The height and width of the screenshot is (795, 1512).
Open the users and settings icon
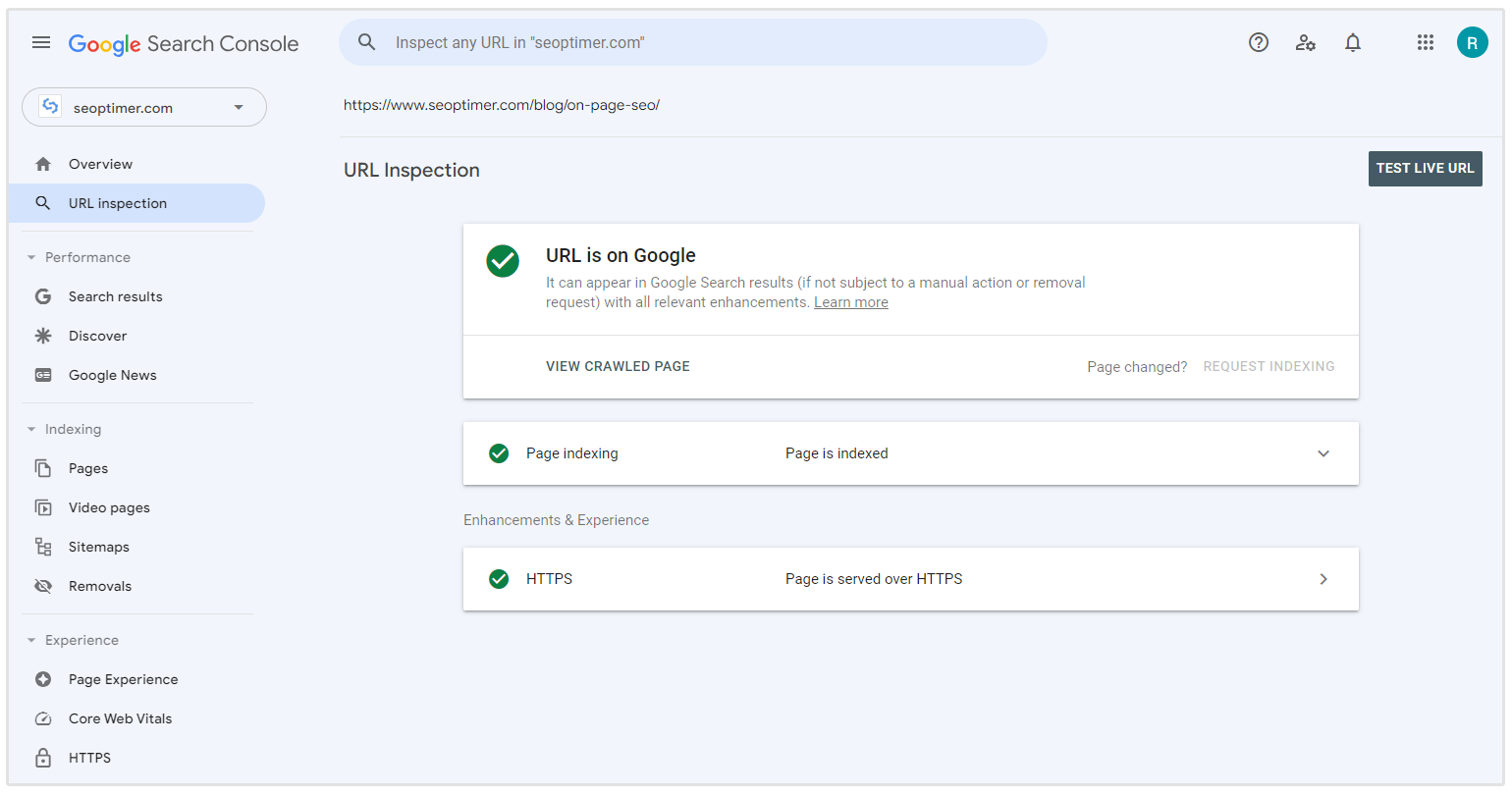[1305, 42]
